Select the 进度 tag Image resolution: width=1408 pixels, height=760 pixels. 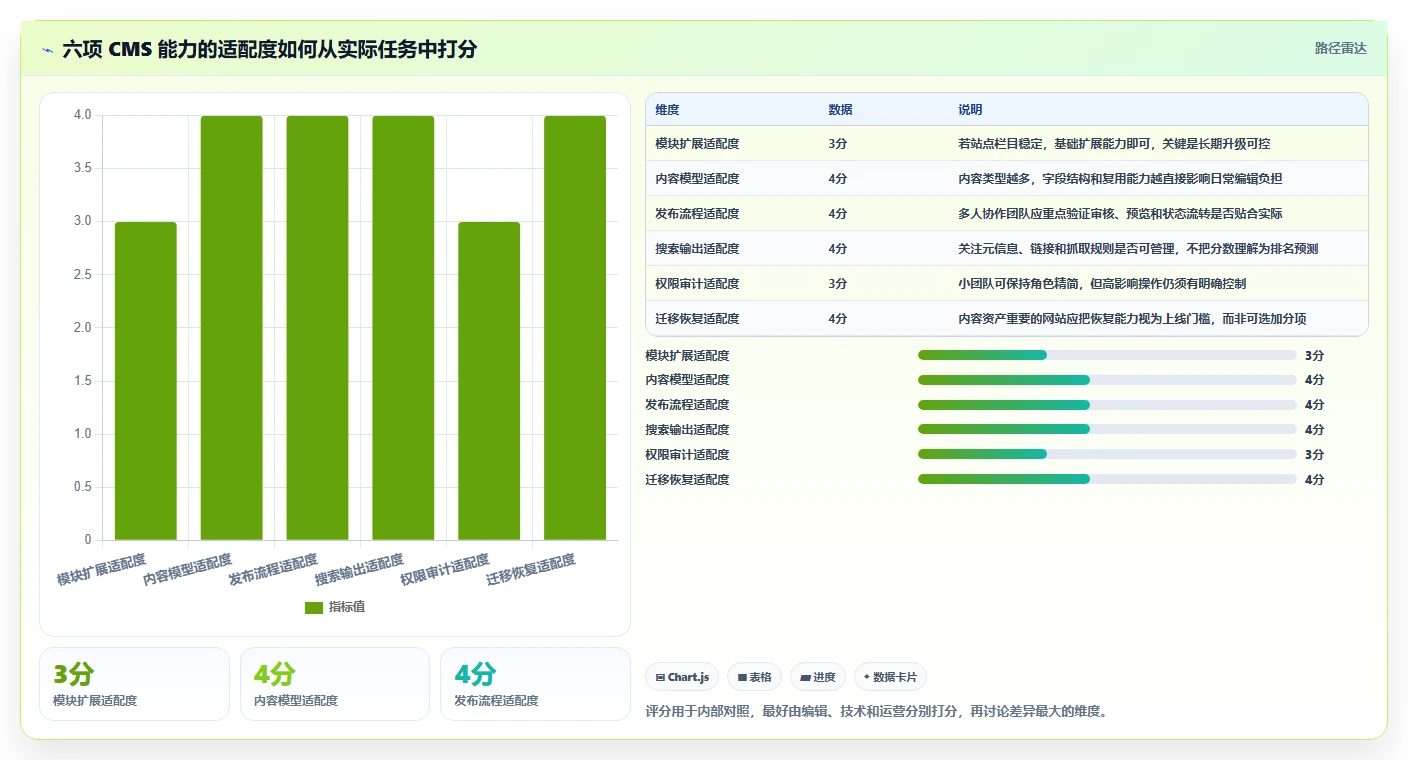tap(818, 677)
